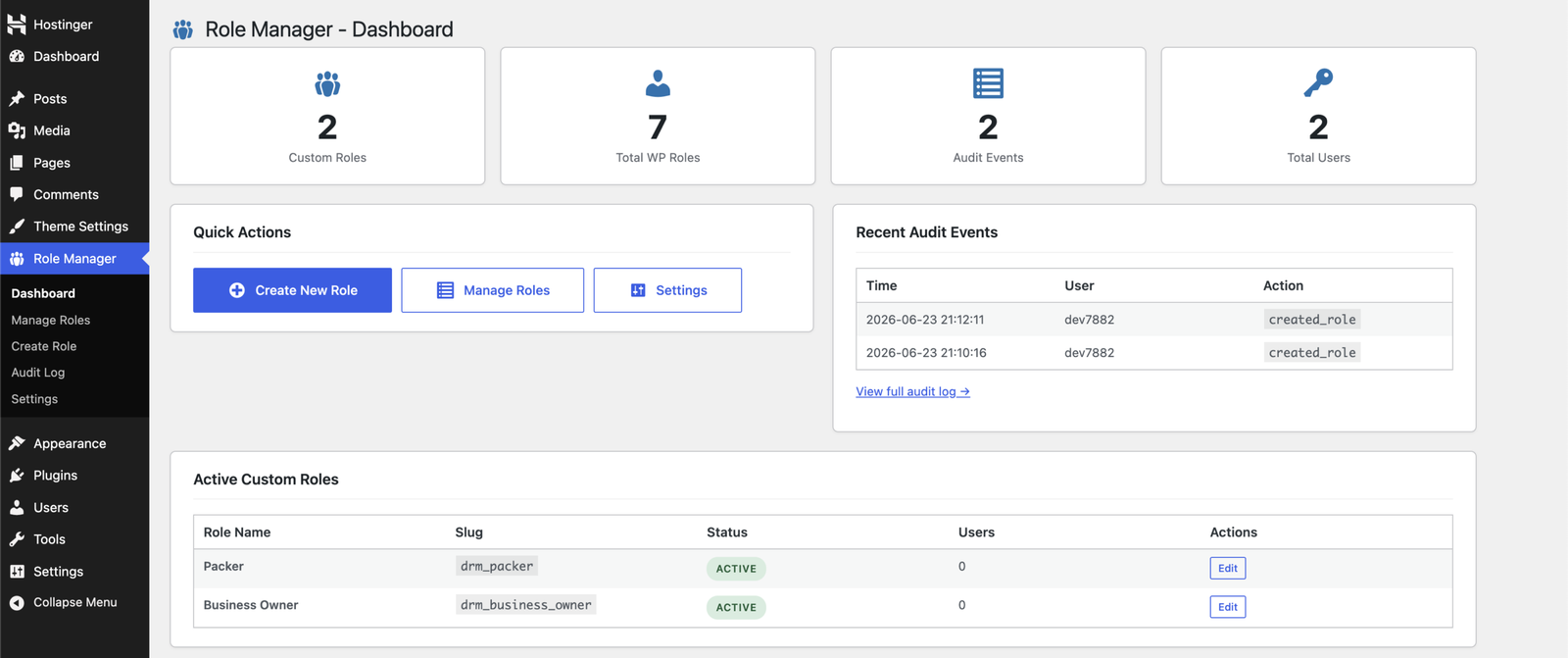
Task: Open the Appearance menu
Action: [x=74, y=443]
